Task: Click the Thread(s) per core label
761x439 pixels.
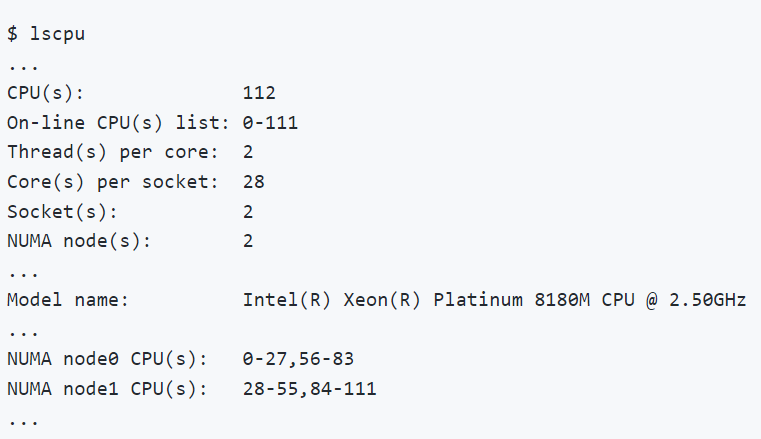Action: (x=112, y=152)
